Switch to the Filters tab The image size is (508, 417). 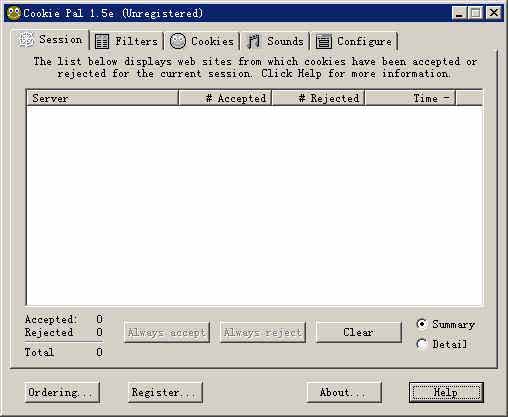[x=127, y=42]
